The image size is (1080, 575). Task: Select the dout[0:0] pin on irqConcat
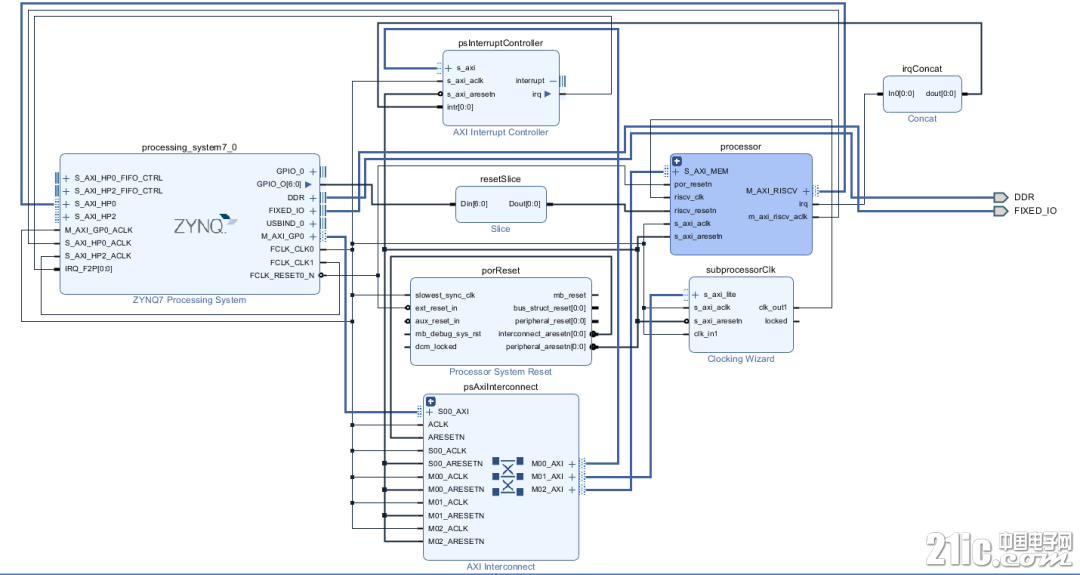(941, 94)
